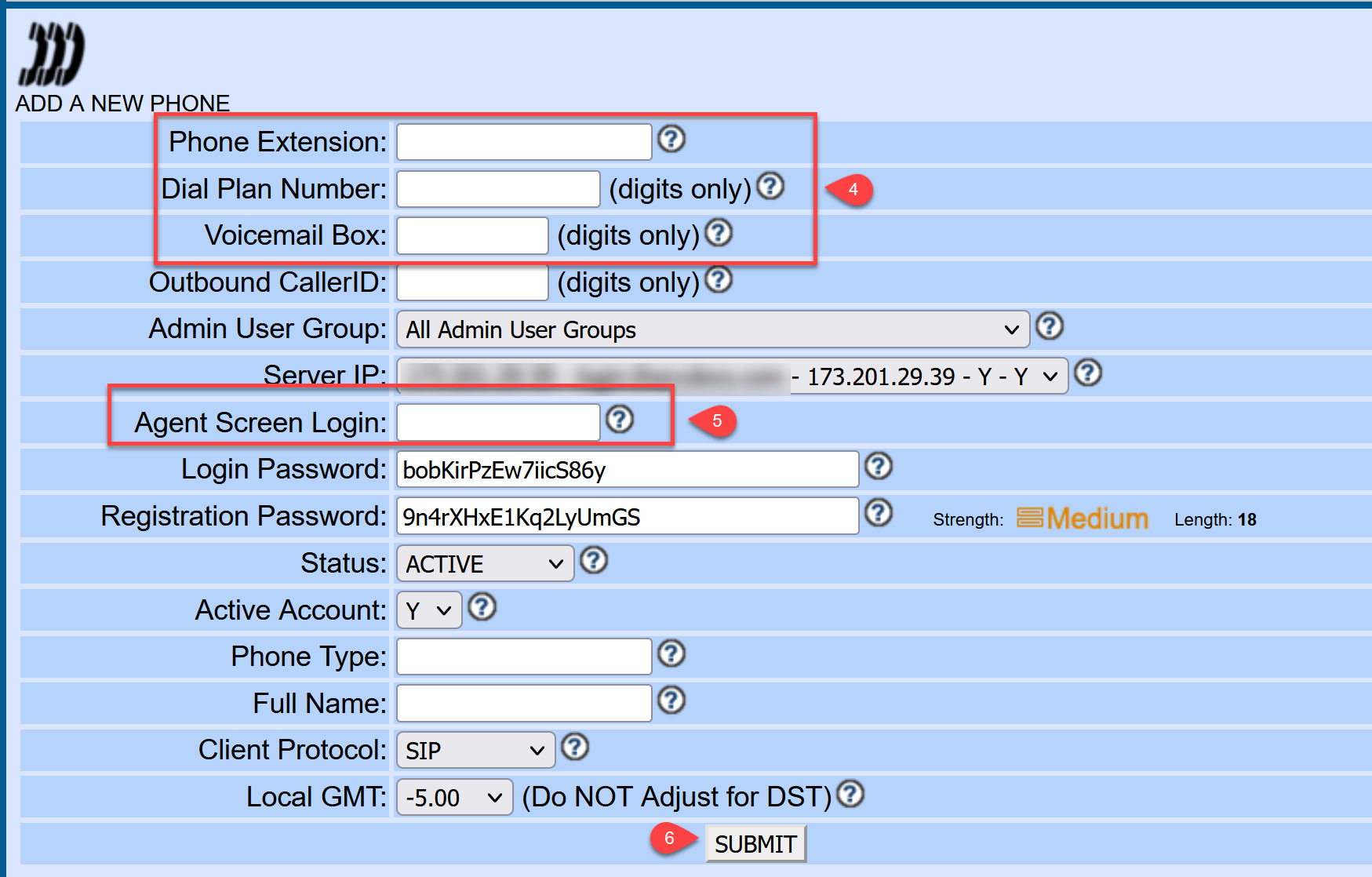This screenshot has width=1372, height=877.
Task: Expand the Server IP dropdown
Action: (x=732, y=377)
